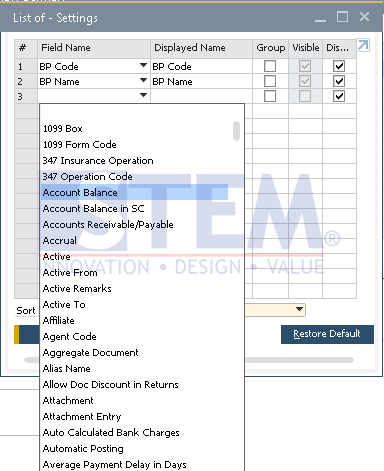
Task: Toggle Visible checkbox for BP Name
Action: tap(305, 81)
